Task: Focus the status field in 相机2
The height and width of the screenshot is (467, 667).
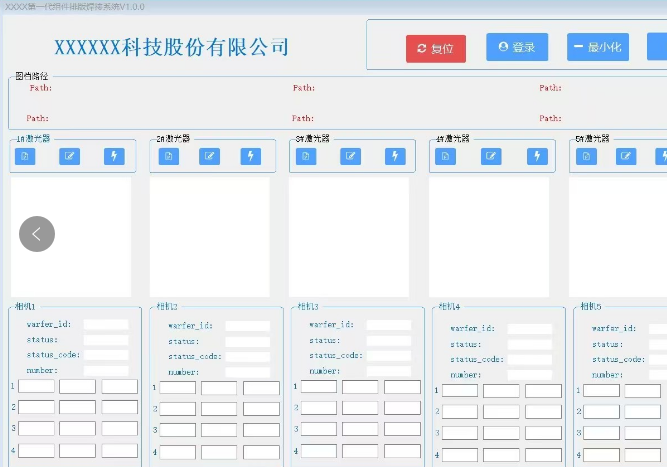Action: (248, 342)
